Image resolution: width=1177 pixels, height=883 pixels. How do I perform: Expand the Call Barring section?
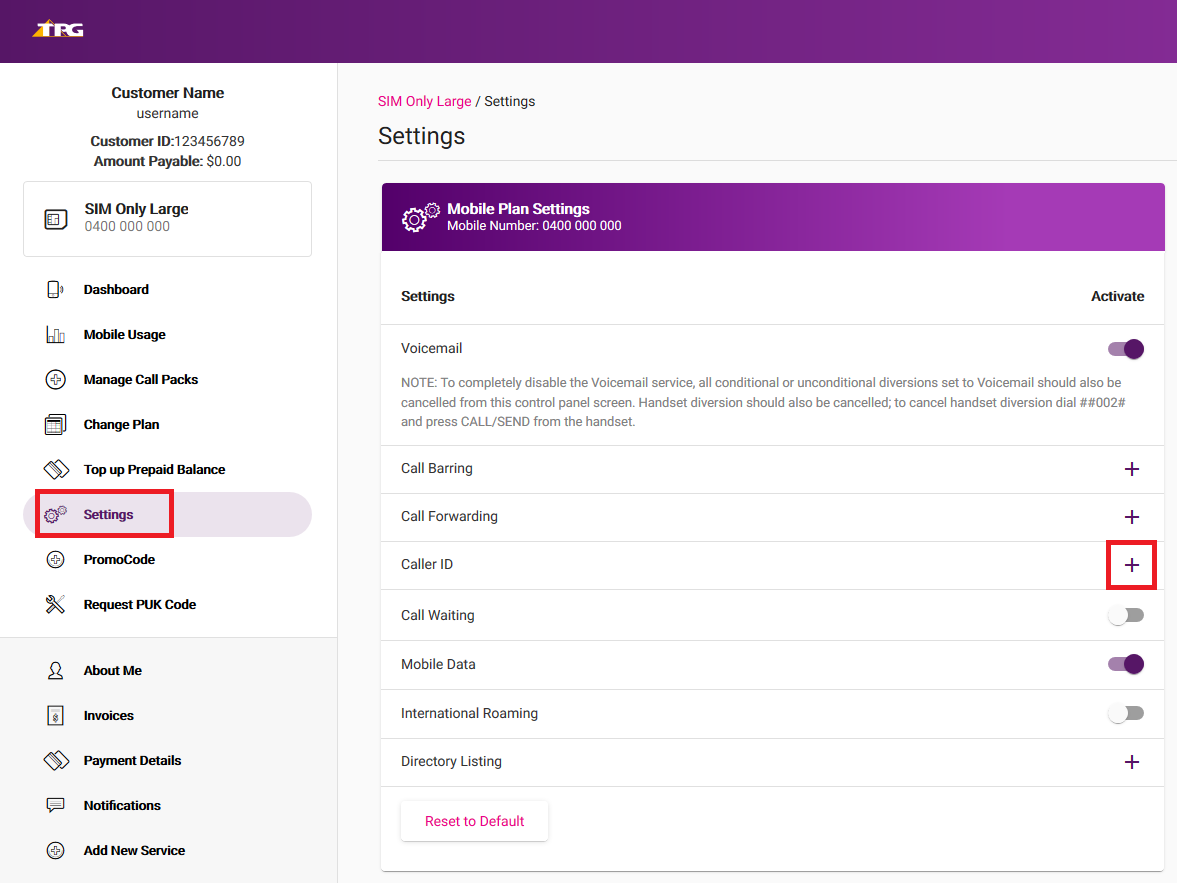[x=1132, y=468]
